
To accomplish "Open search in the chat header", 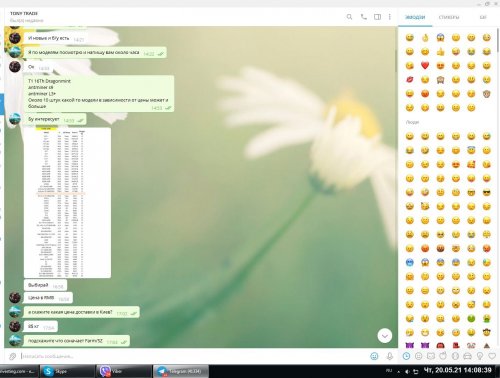I will [x=349, y=17].
